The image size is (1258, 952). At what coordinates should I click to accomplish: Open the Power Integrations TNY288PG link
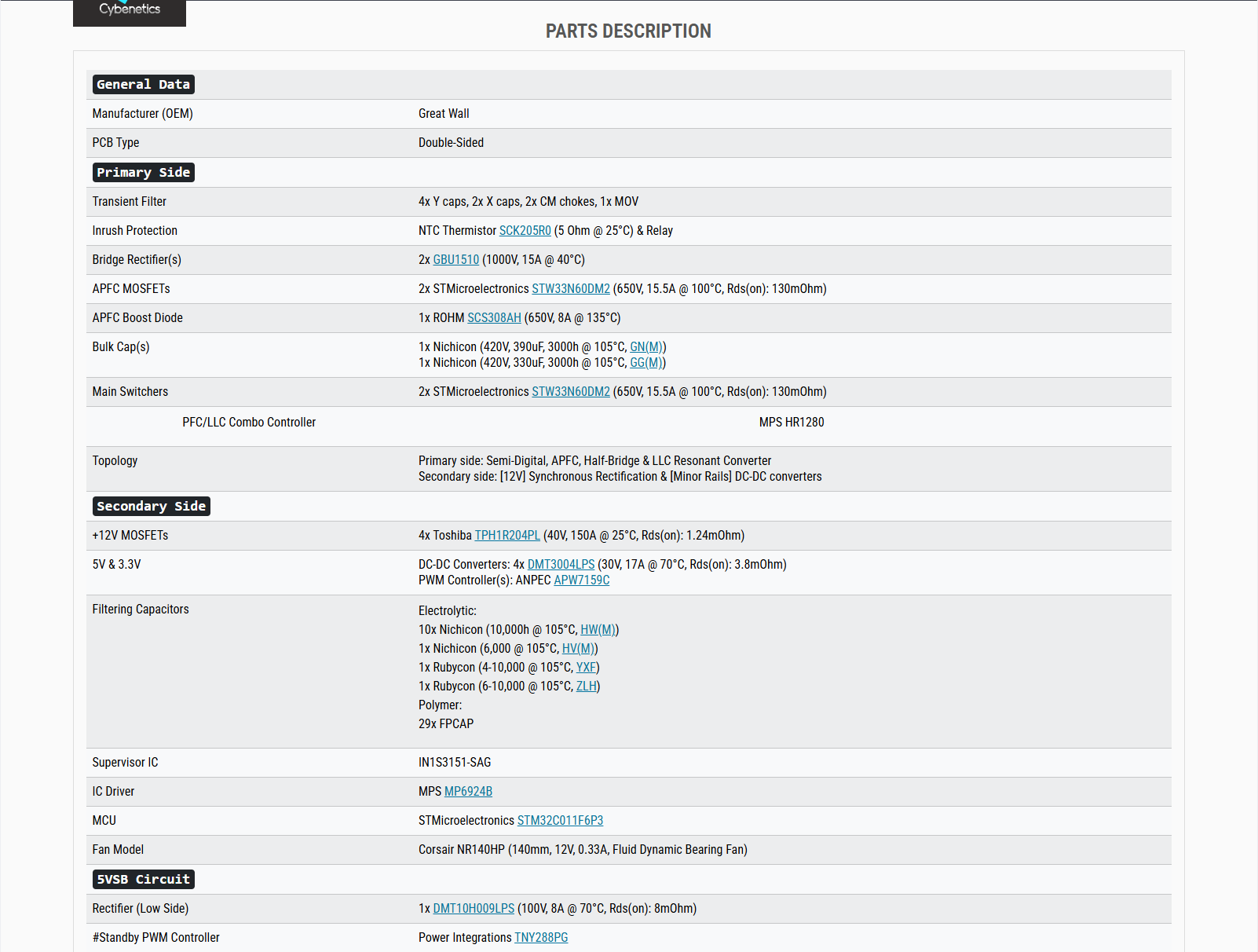[x=541, y=938]
